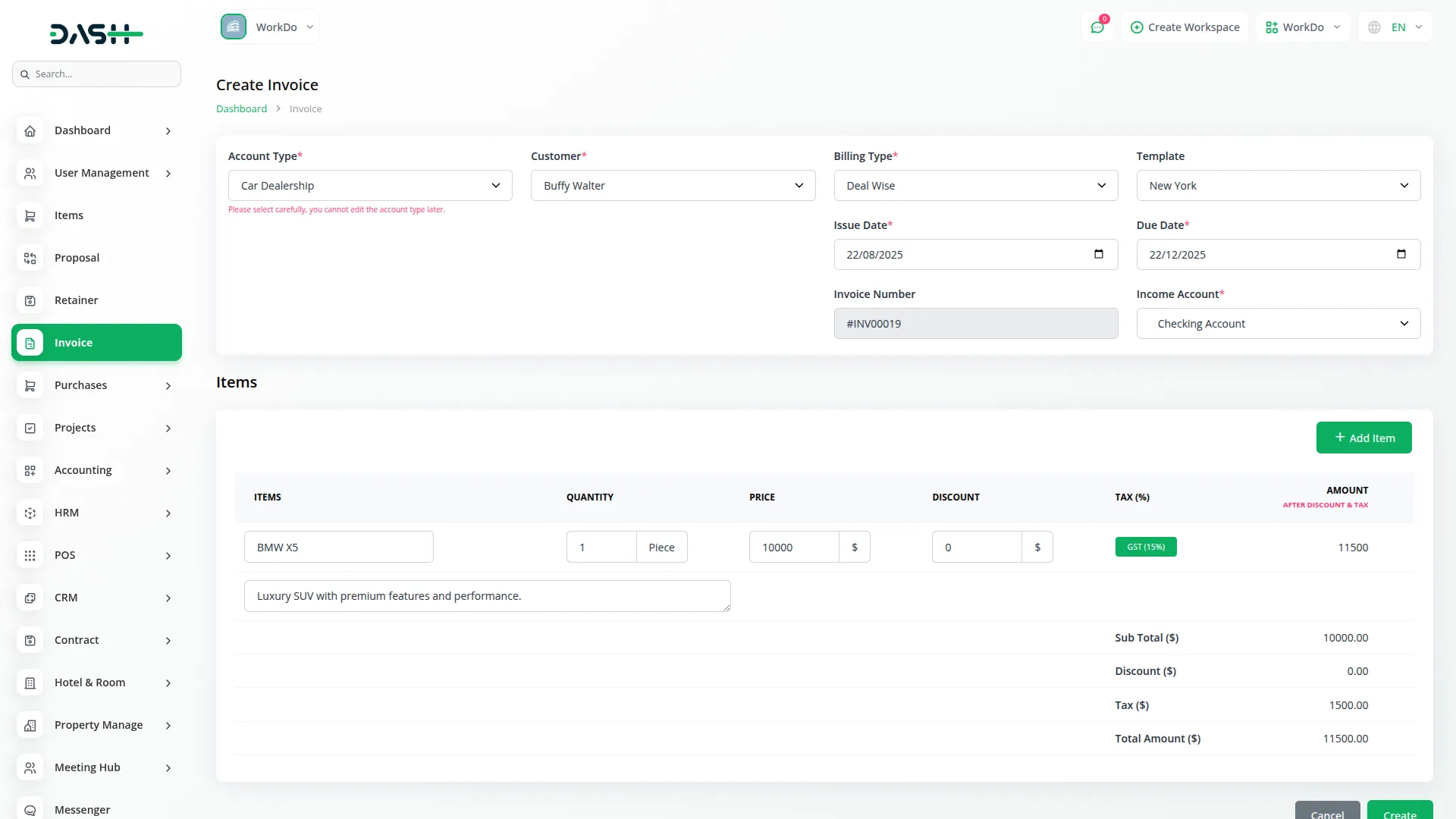Click the POS grid icon in sidebar
The width and height of the screenshot is (1456, 819).
pyautogui.click(x=30, y=555)
